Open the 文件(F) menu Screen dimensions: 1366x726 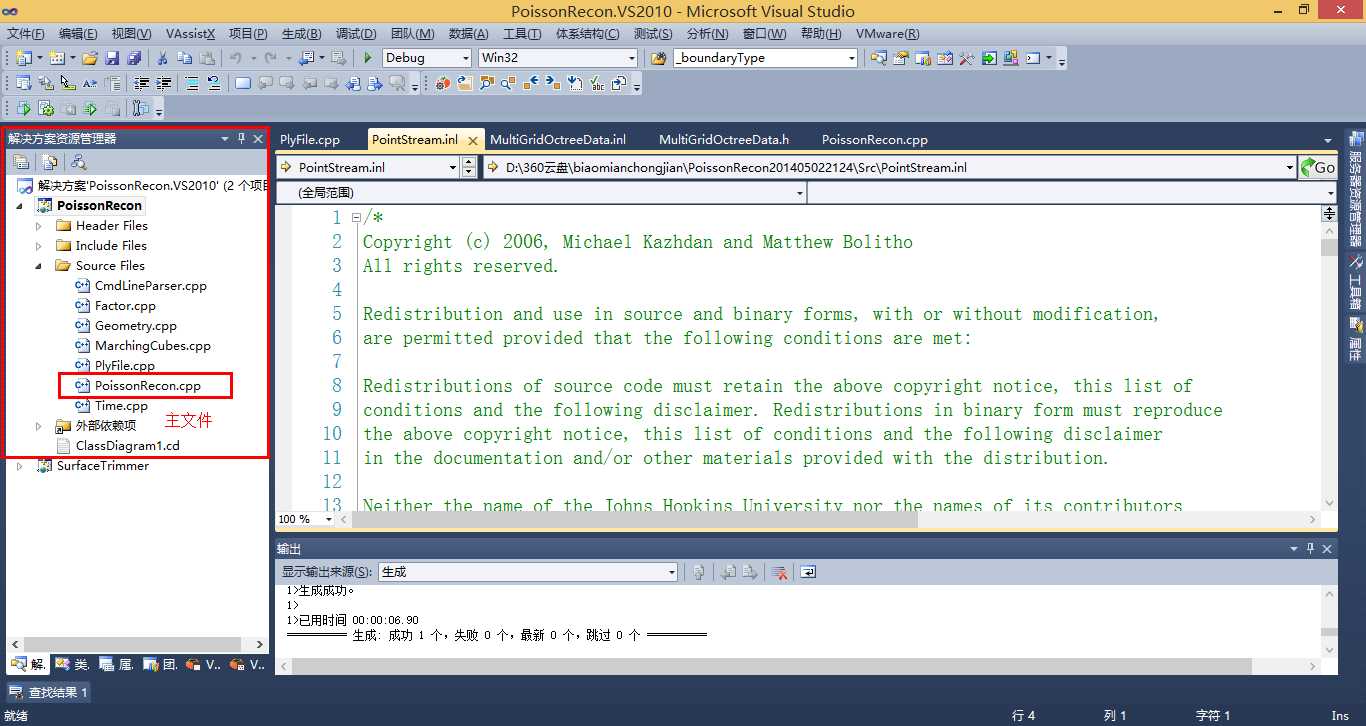point(26,34)
